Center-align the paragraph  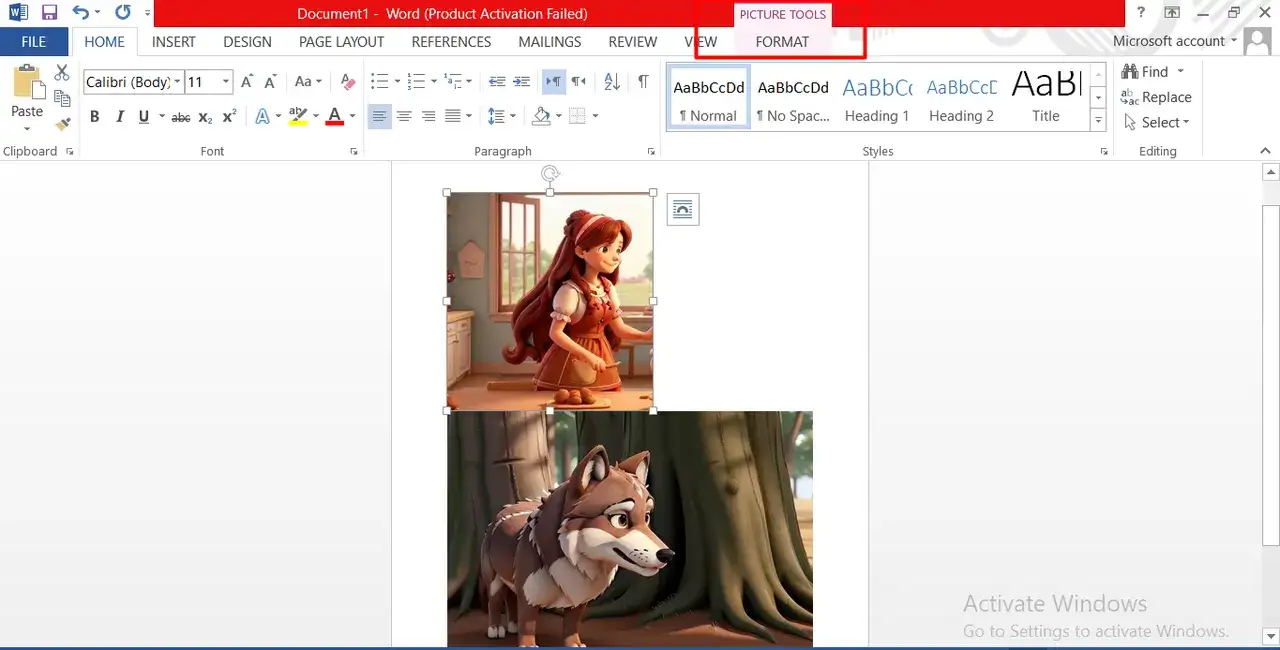click(404, 116)
